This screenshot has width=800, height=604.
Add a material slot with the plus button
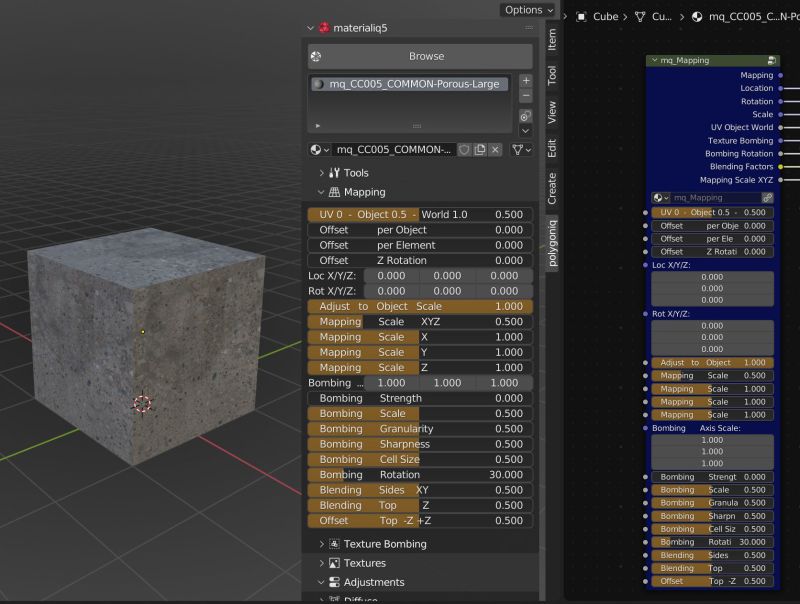525,81
